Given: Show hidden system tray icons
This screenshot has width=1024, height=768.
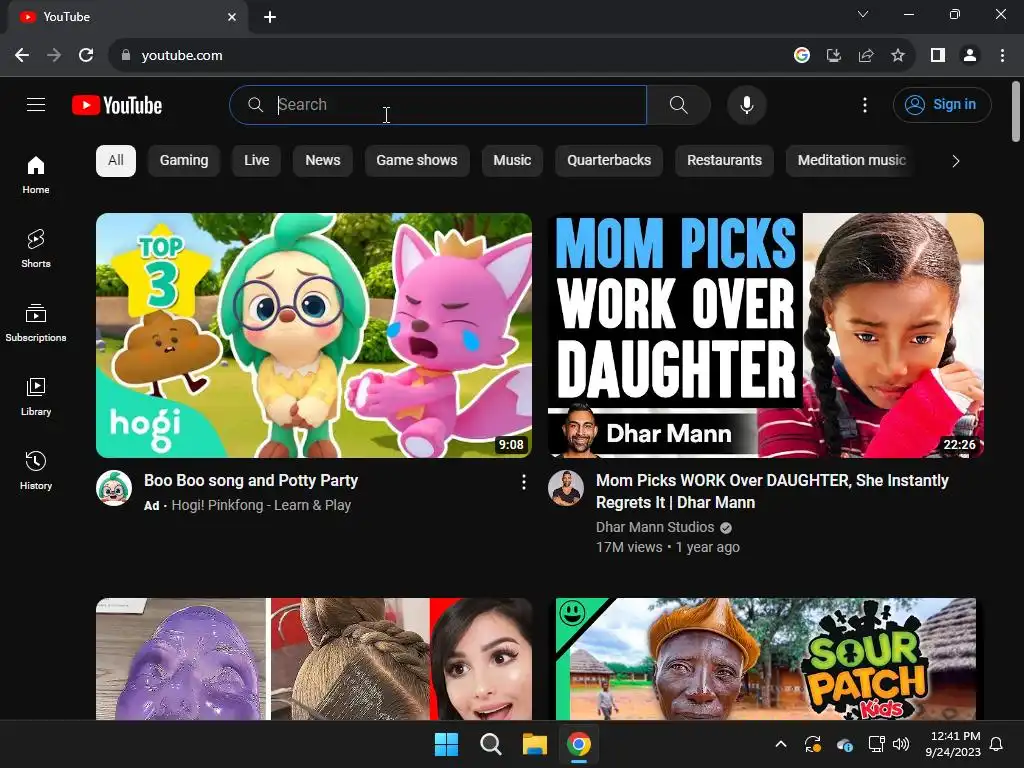Looking at the screenshot, I should (x=780, y=744).
